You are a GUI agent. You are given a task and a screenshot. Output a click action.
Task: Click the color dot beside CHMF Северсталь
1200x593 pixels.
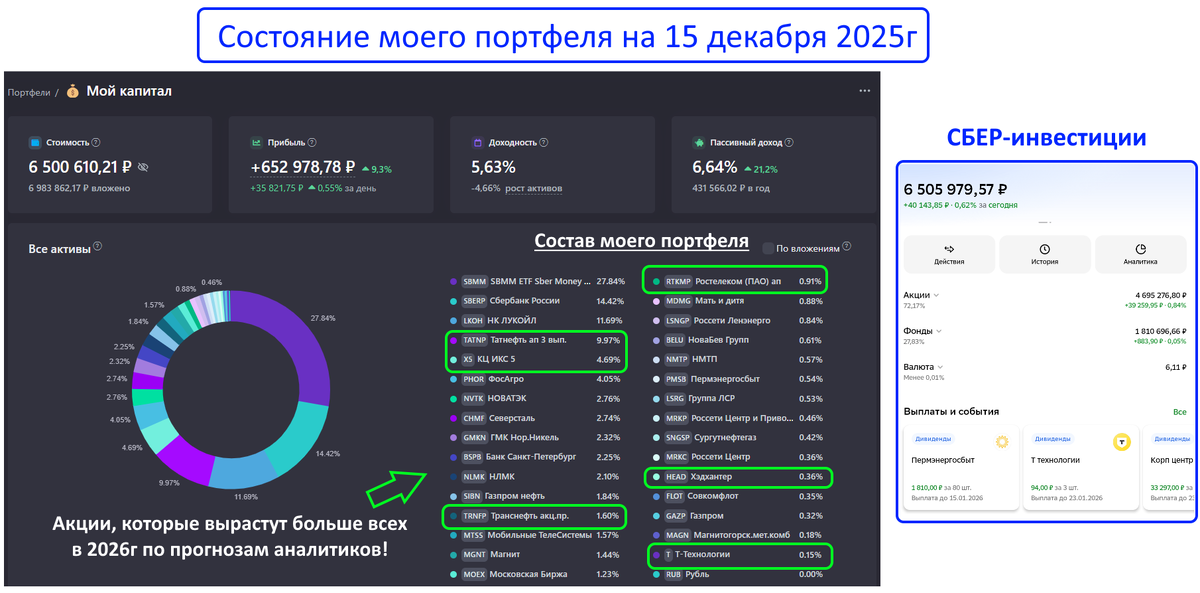tap(454, 419)
